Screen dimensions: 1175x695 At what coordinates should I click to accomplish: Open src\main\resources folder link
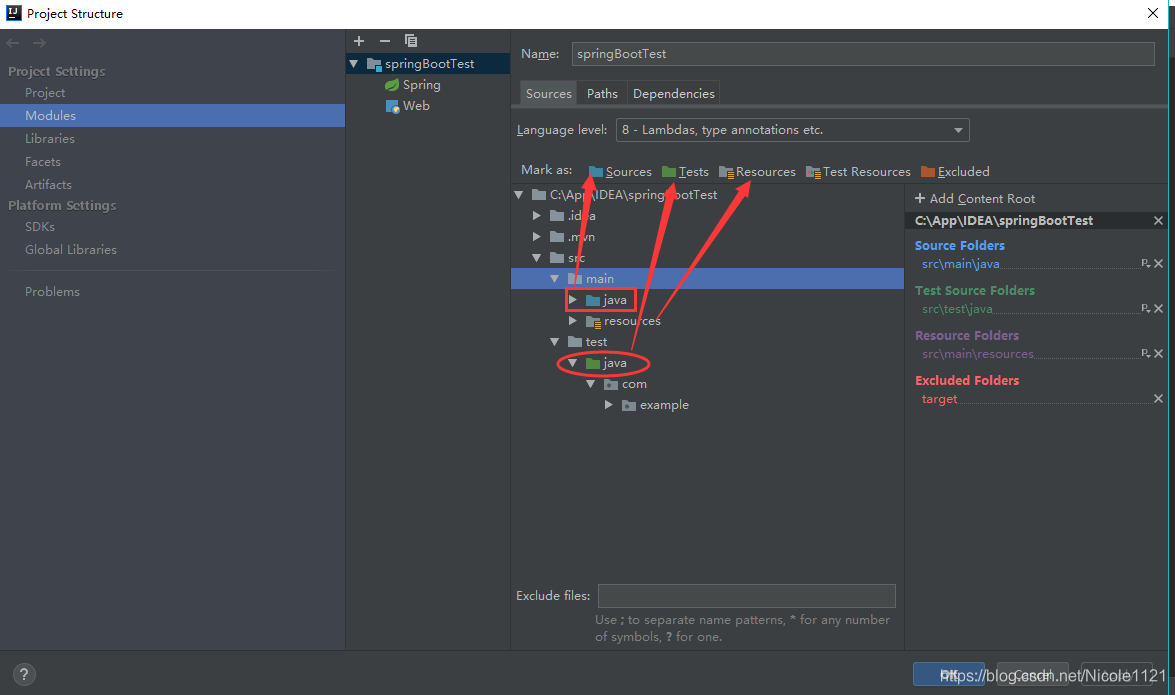pyautogui.click(x=978, y=354)
